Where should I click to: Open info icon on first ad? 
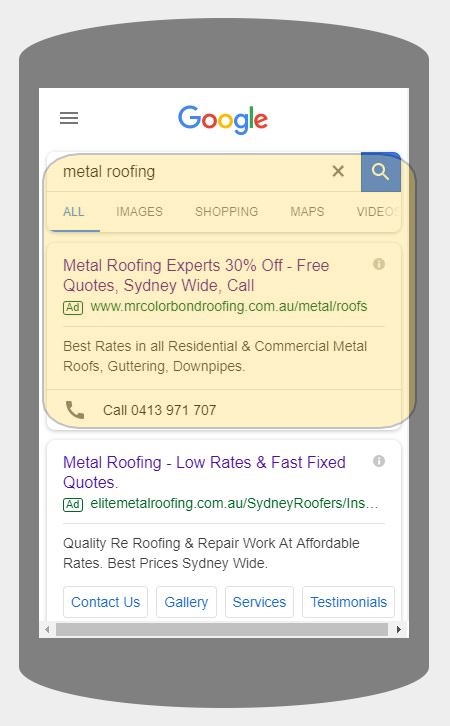tap(379, 264)
